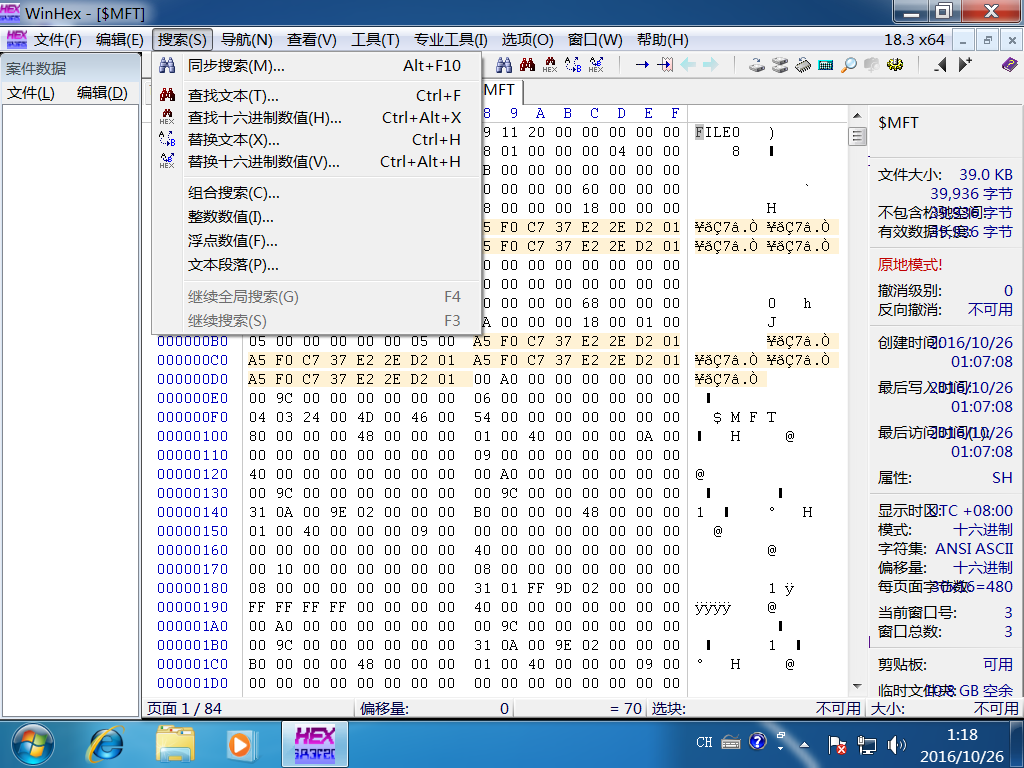This screenshot has height=768, width=1024.
Task: Open the 文件(F) menu
Action: pos(57,40)
